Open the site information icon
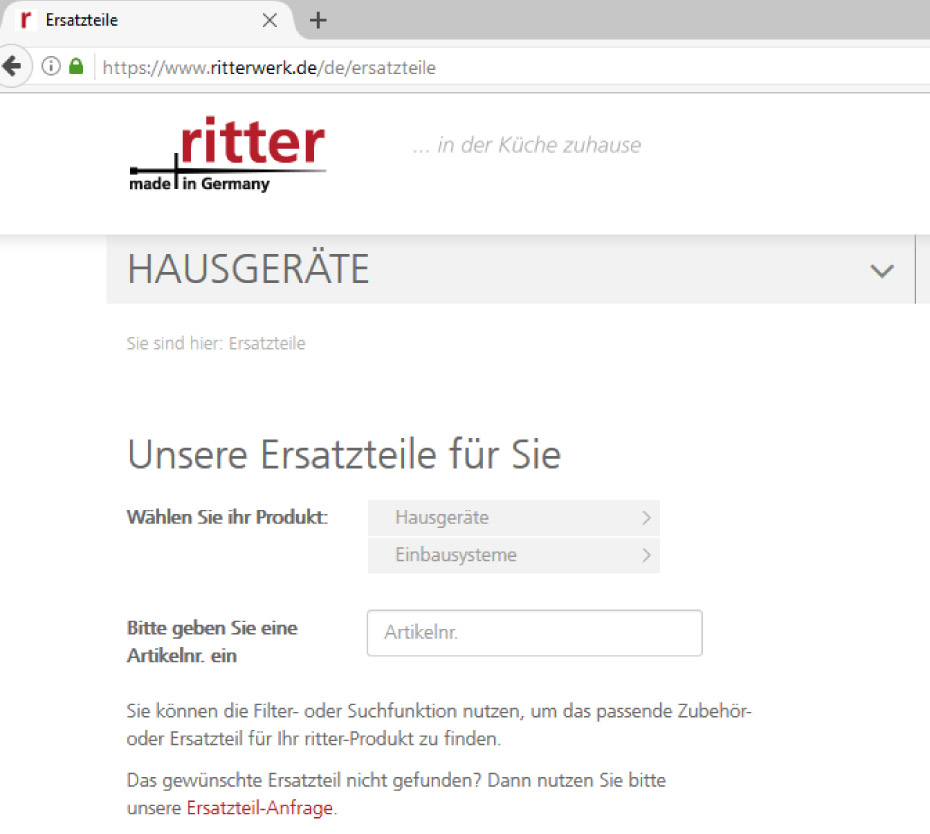This screenshot has height=834, width=930. [x=51, y=67]
